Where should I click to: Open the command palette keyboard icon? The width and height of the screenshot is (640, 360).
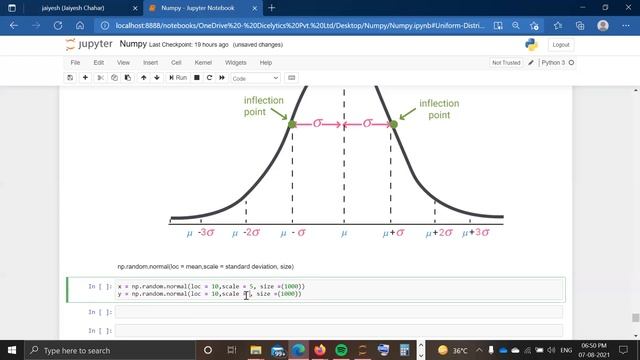[x=291, y=78]
